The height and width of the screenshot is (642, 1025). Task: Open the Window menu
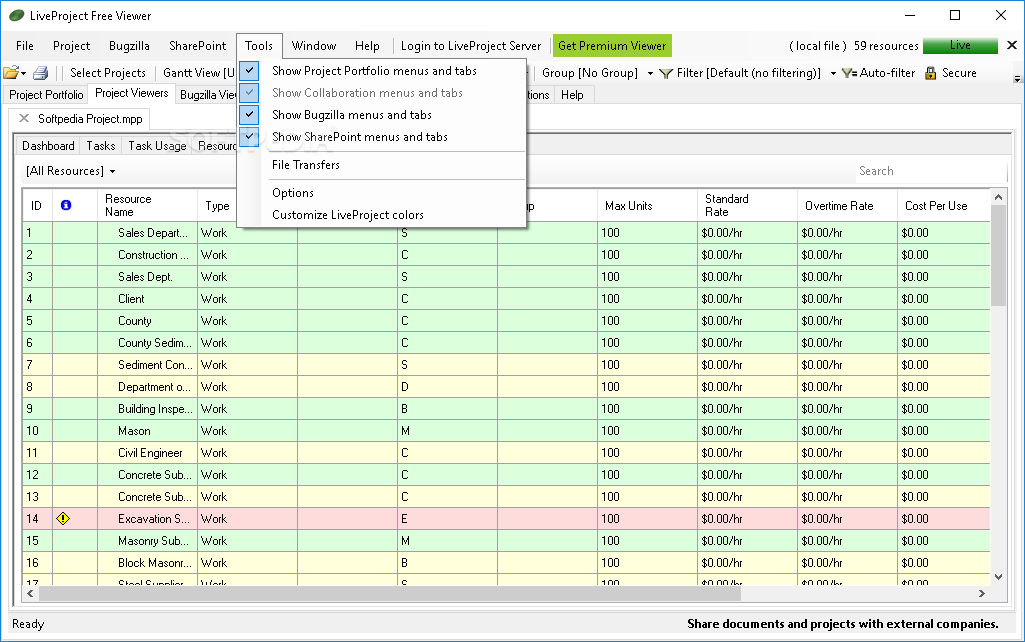[x=314, y=46]
